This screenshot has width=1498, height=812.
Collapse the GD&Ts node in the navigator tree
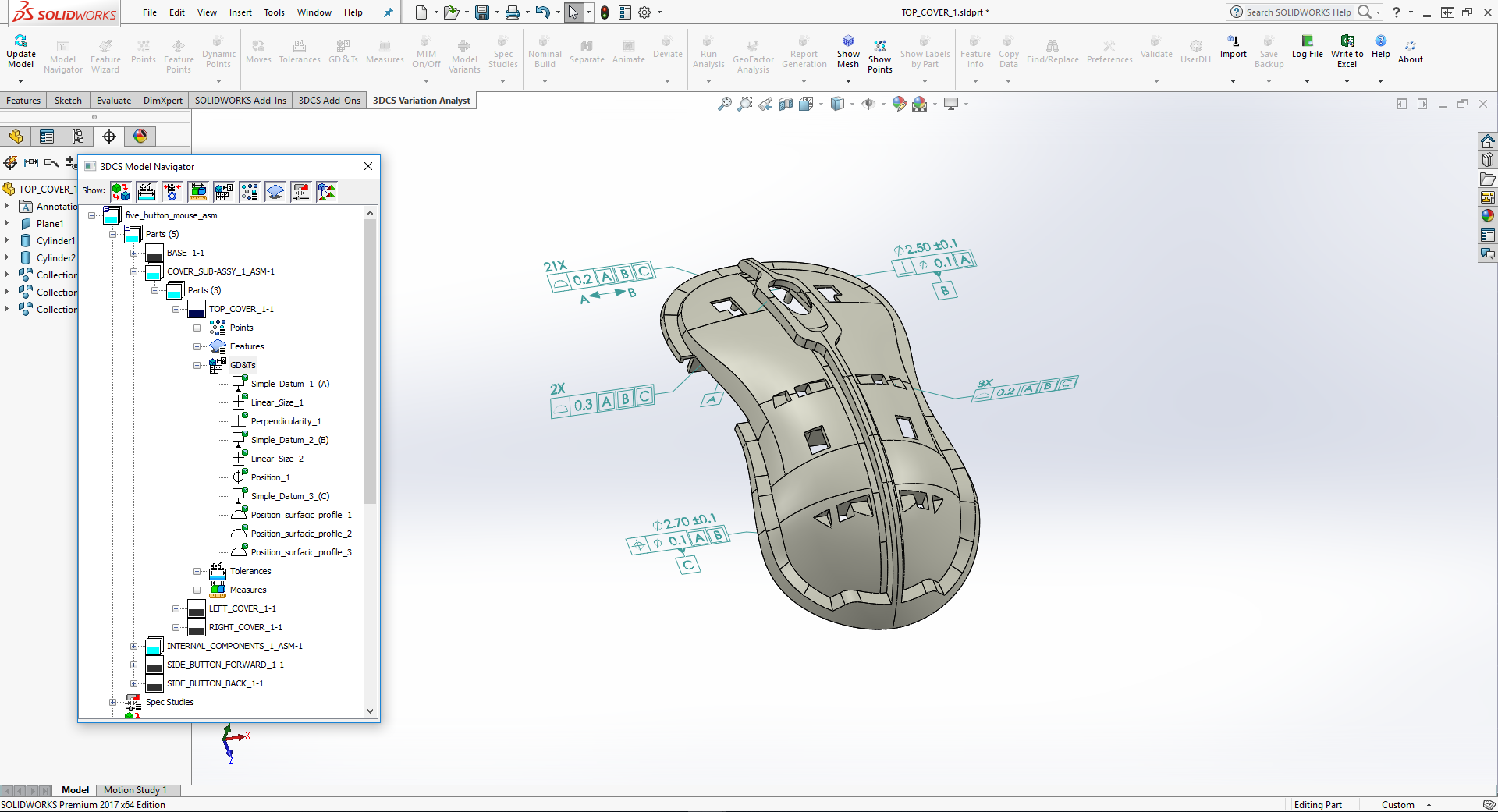coord(197,365)
